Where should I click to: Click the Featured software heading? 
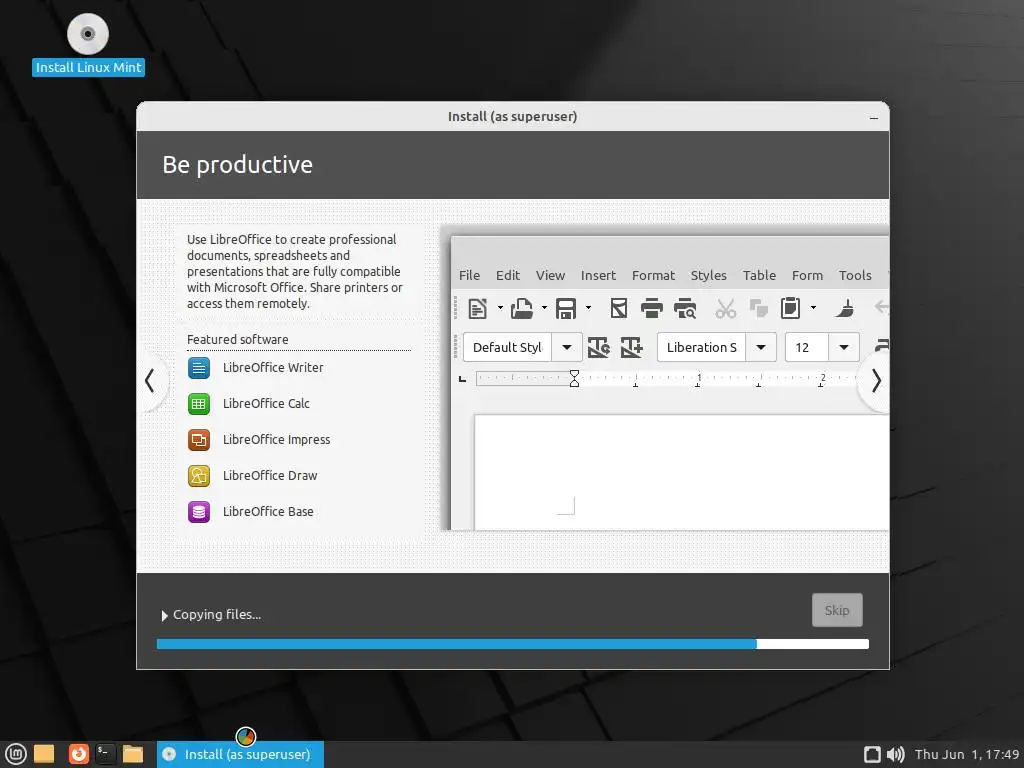coord(238,340)
